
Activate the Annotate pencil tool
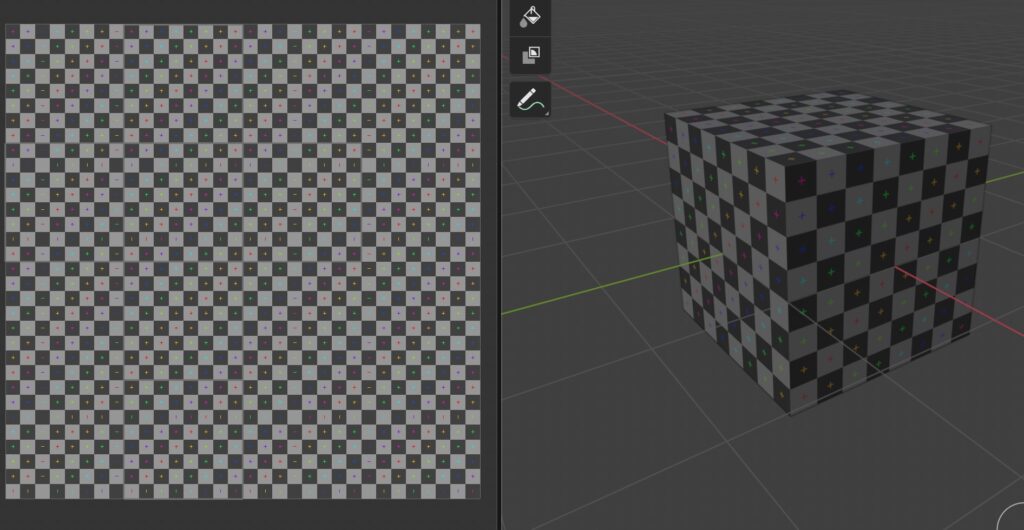pos(530,99)
